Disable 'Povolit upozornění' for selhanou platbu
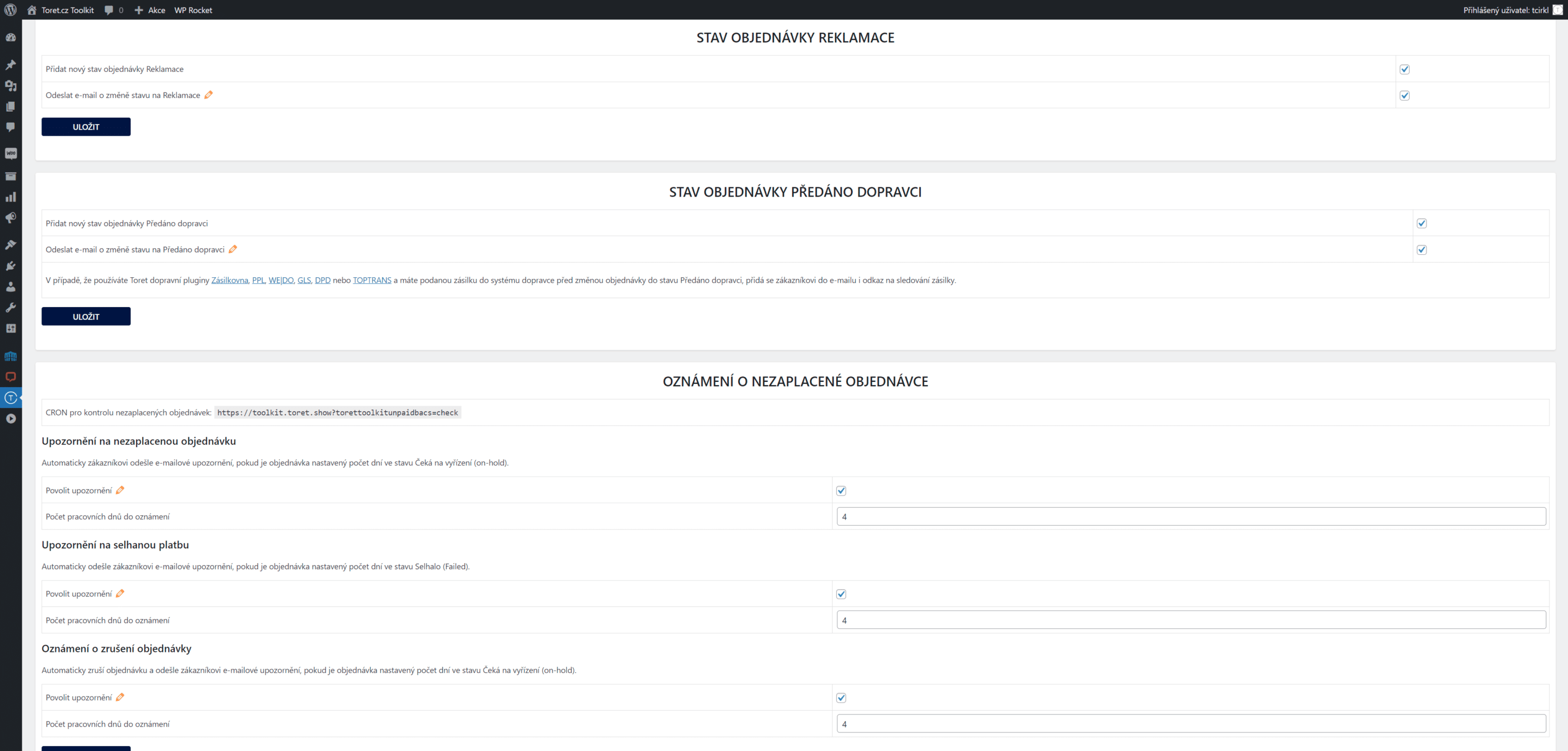Viewport: 1568px width, 751px height. pos(841,594)
